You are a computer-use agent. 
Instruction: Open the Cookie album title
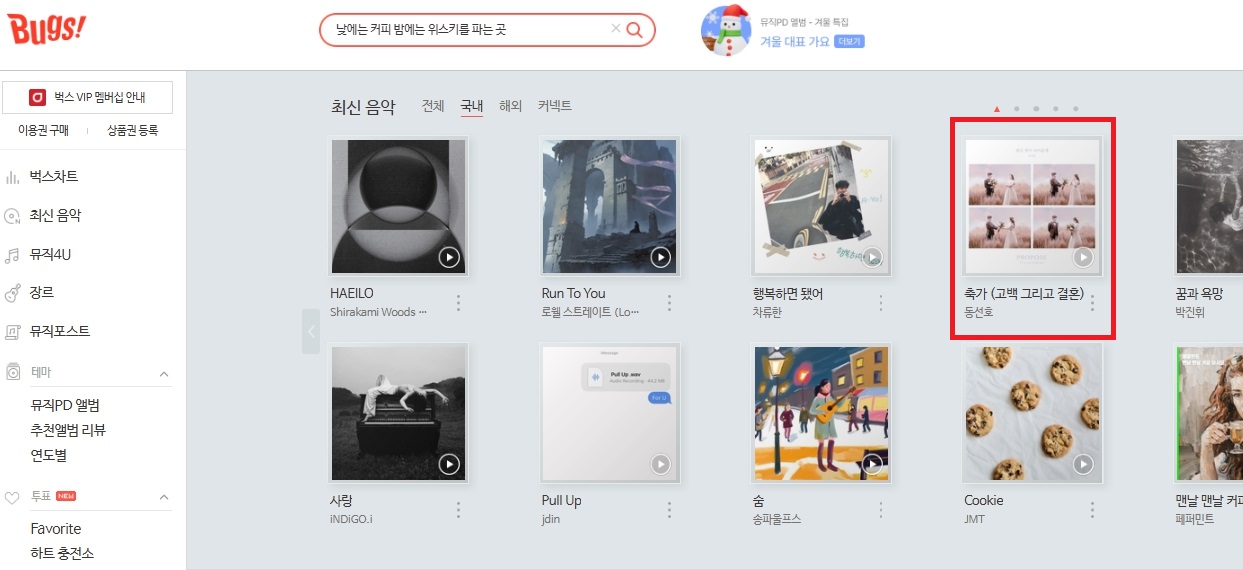984,500
